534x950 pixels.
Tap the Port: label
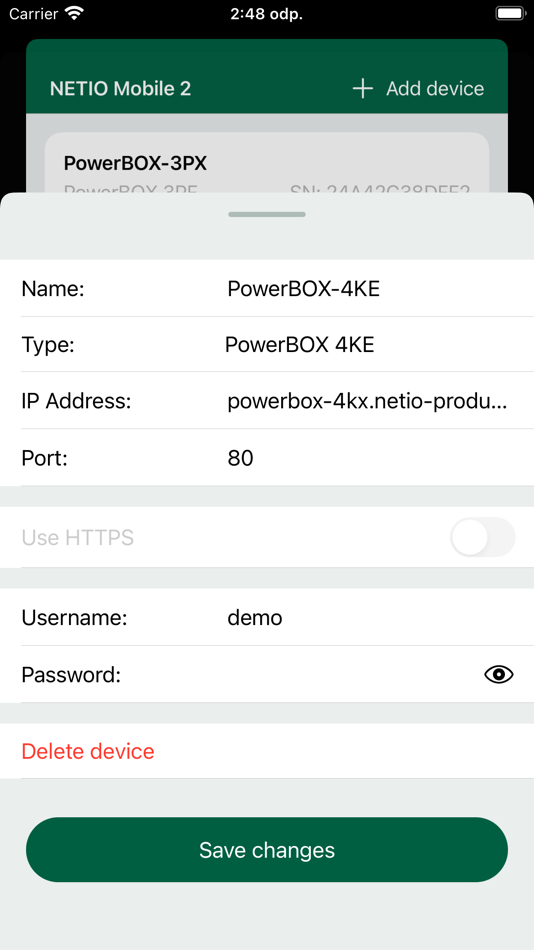[x=45, y=458]
